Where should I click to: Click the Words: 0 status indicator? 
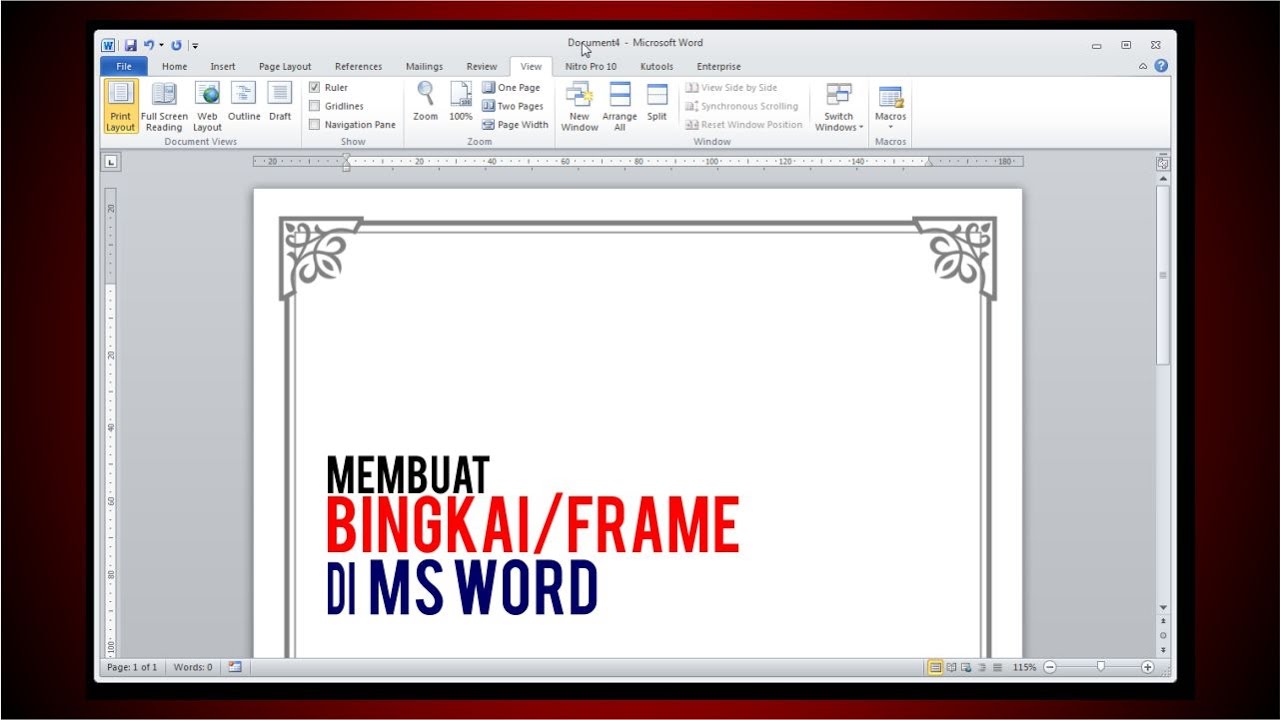(x=193, y=667)
